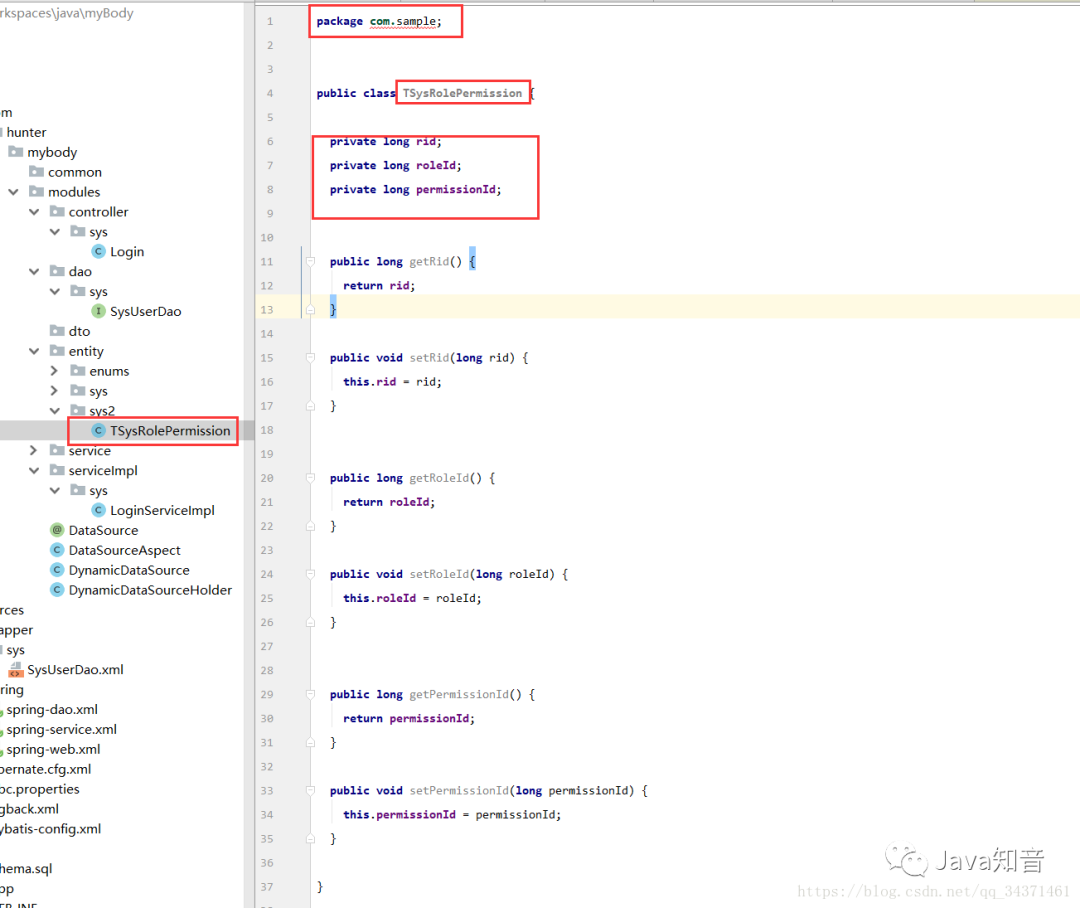Click the entity package folder icon
The image size is (1080, 908).
tap(57, 351)
